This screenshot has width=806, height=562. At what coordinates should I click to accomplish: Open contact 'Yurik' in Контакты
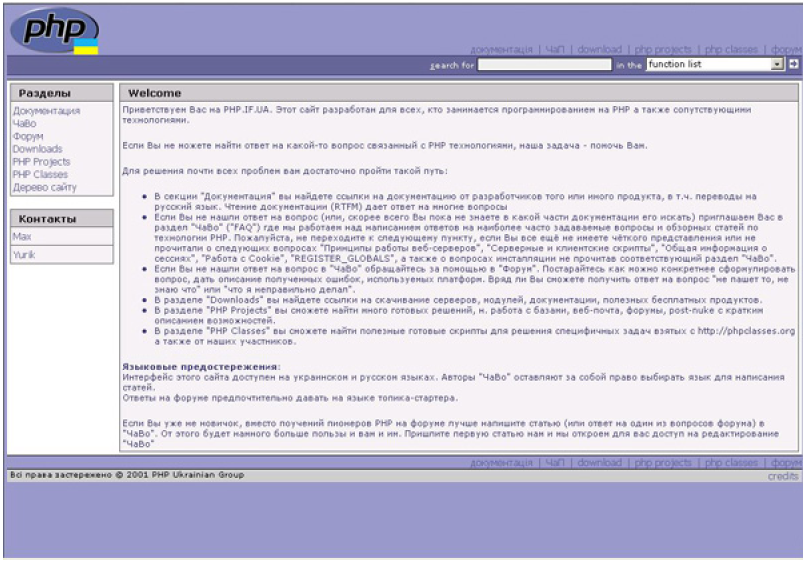pos(24,255)
